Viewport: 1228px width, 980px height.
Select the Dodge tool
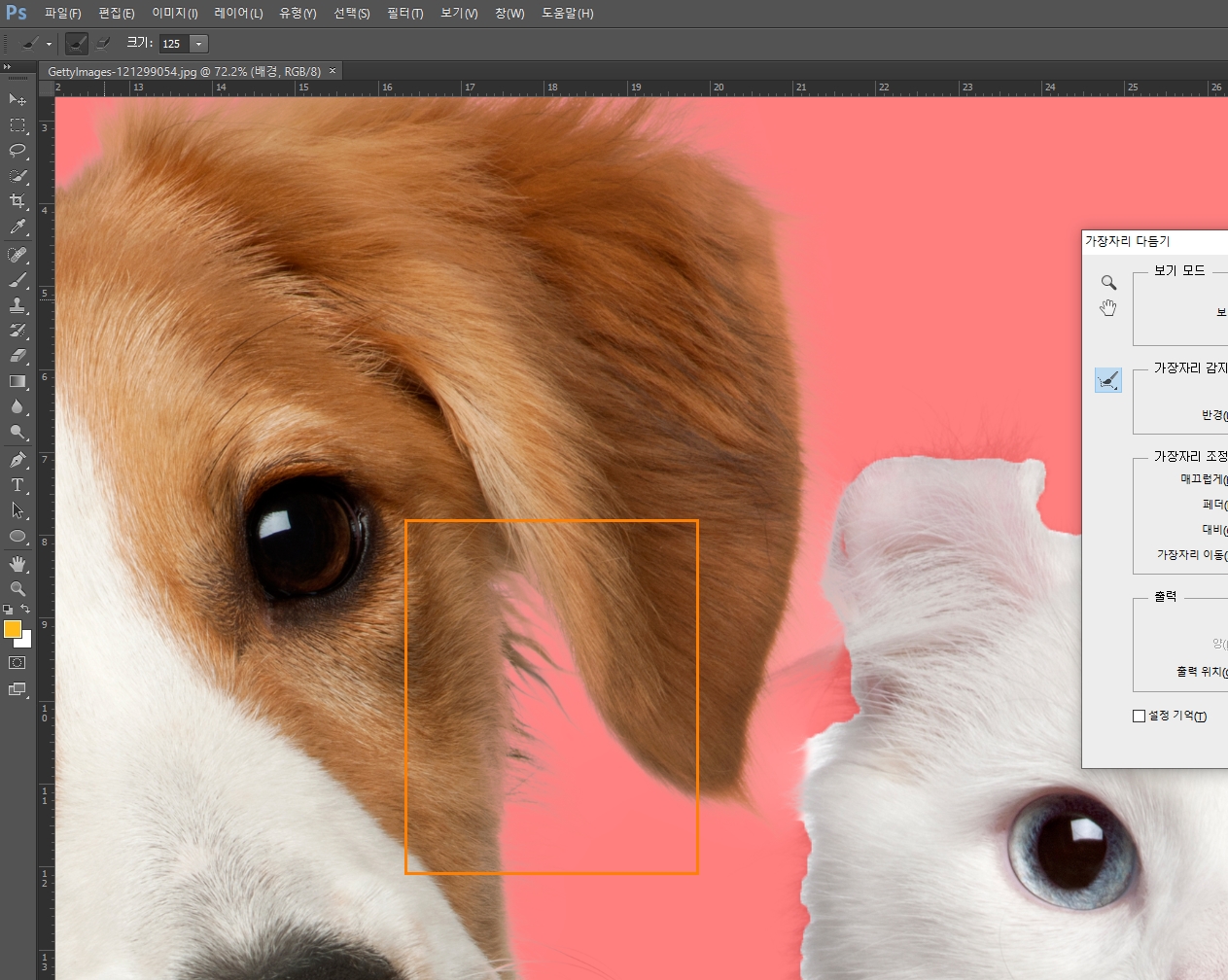click(x=18, y=433)
